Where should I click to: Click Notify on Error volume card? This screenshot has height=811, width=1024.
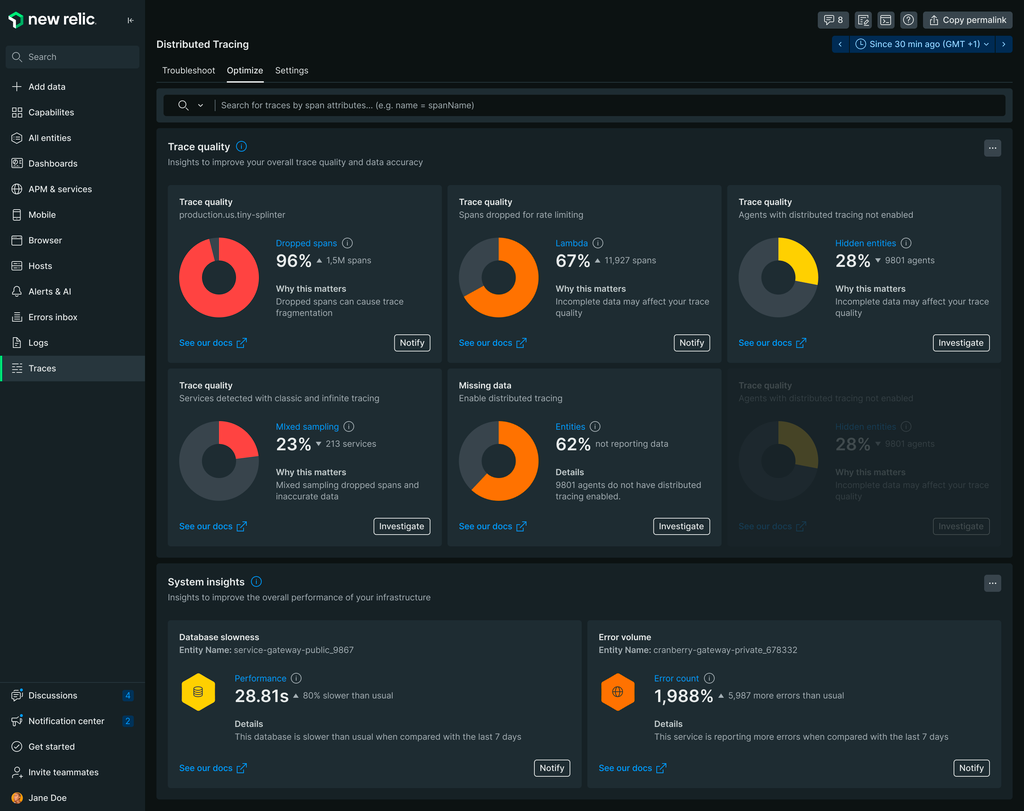971,768
